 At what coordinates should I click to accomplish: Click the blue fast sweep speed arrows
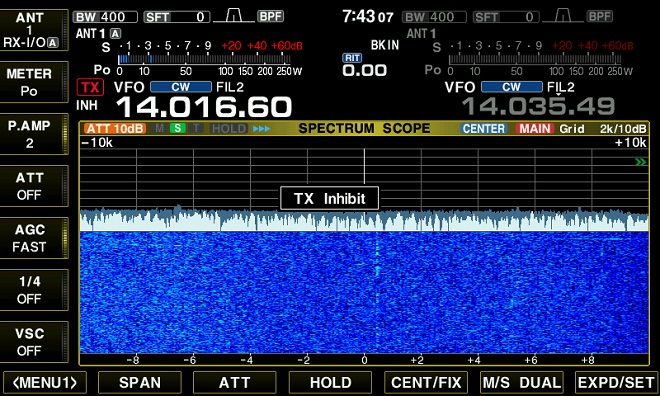(x=261, y=129)
